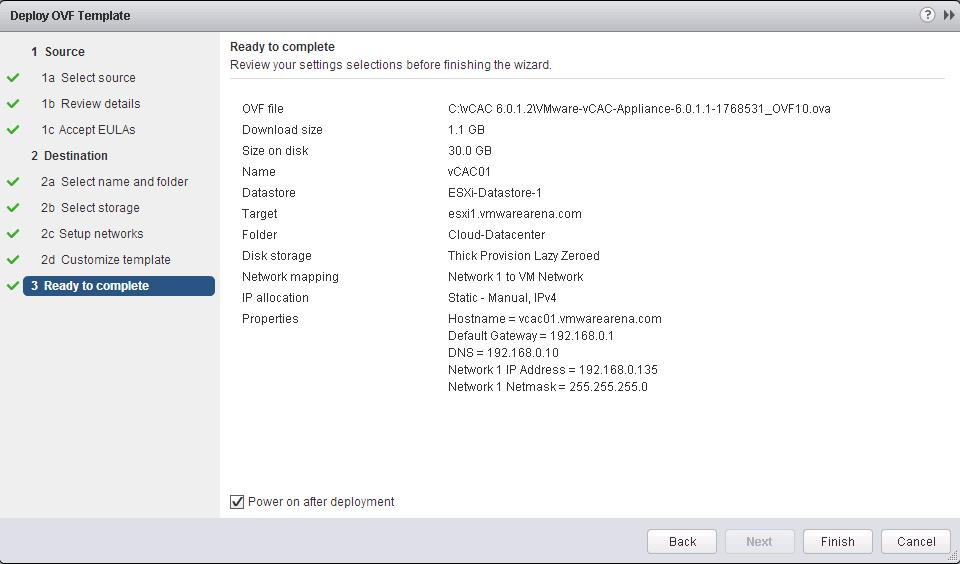960x564 pixels.
Task: Go to step 2c Setup networks
Action: 92,234
